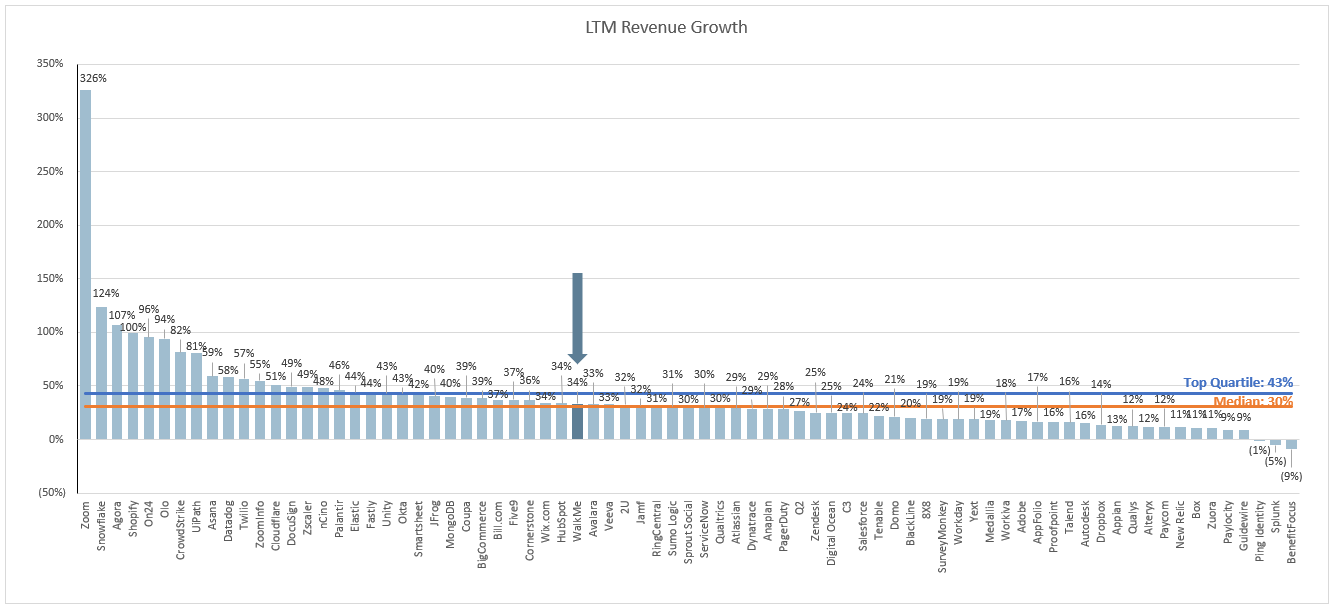The height and width of the screenshot is (608, 1334).
Task: Select the Datadog bar
Action: pyautogui.click(x=229, y=408)
